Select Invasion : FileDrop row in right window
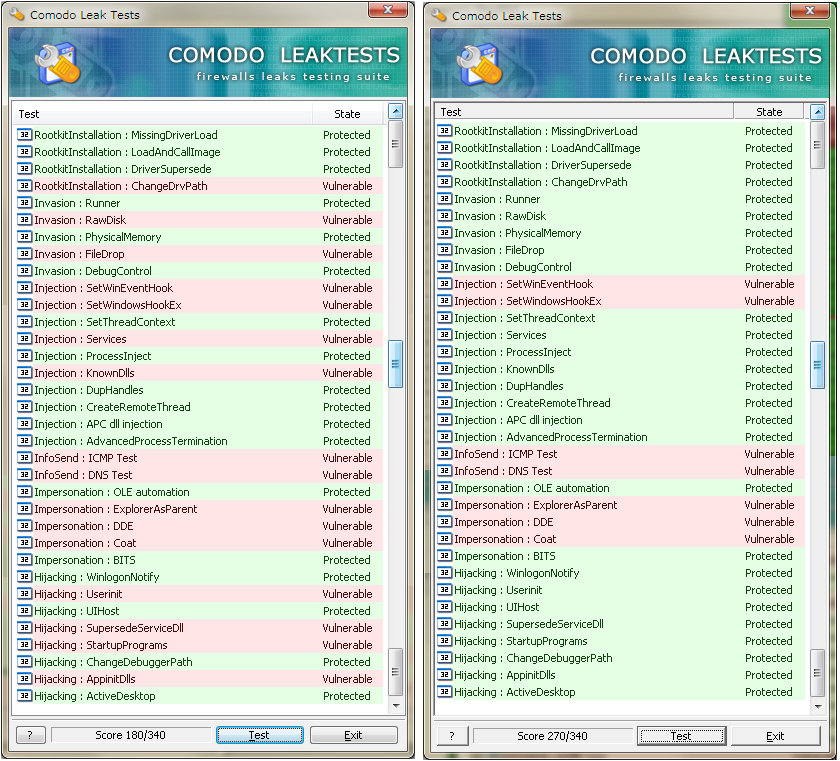 tap(620, 250)
